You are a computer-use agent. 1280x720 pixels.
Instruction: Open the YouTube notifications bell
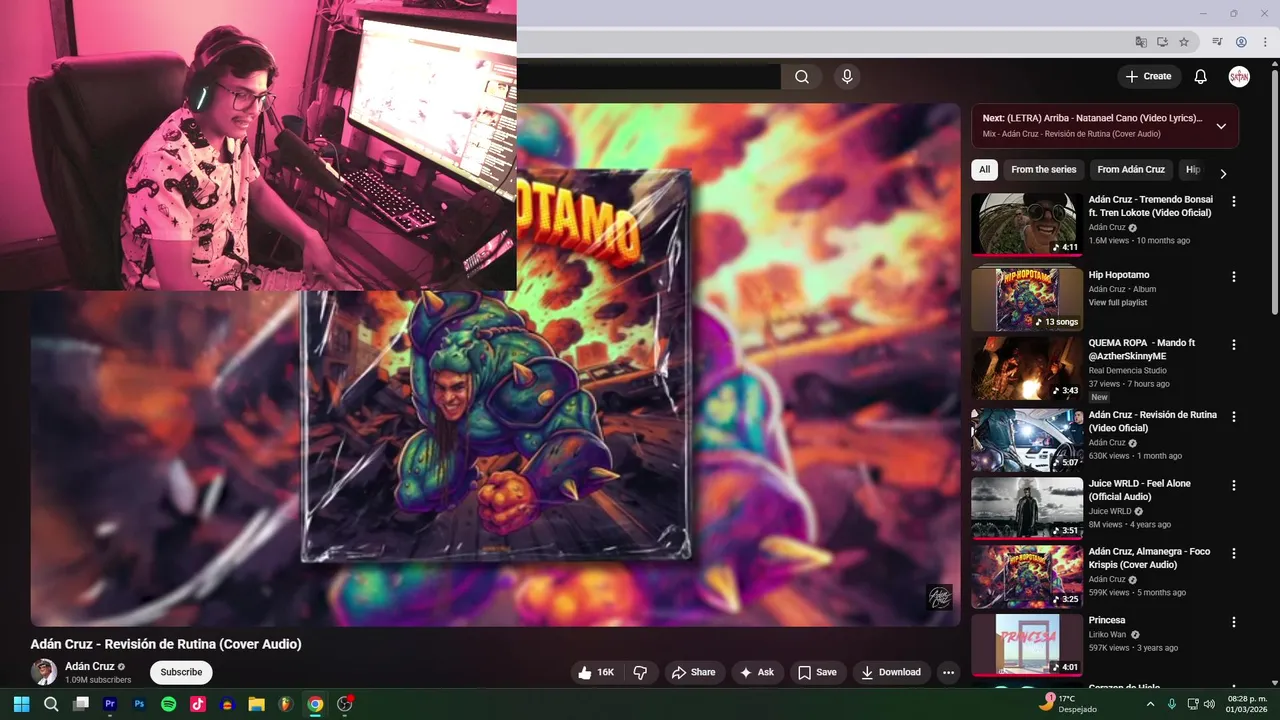1201,77
